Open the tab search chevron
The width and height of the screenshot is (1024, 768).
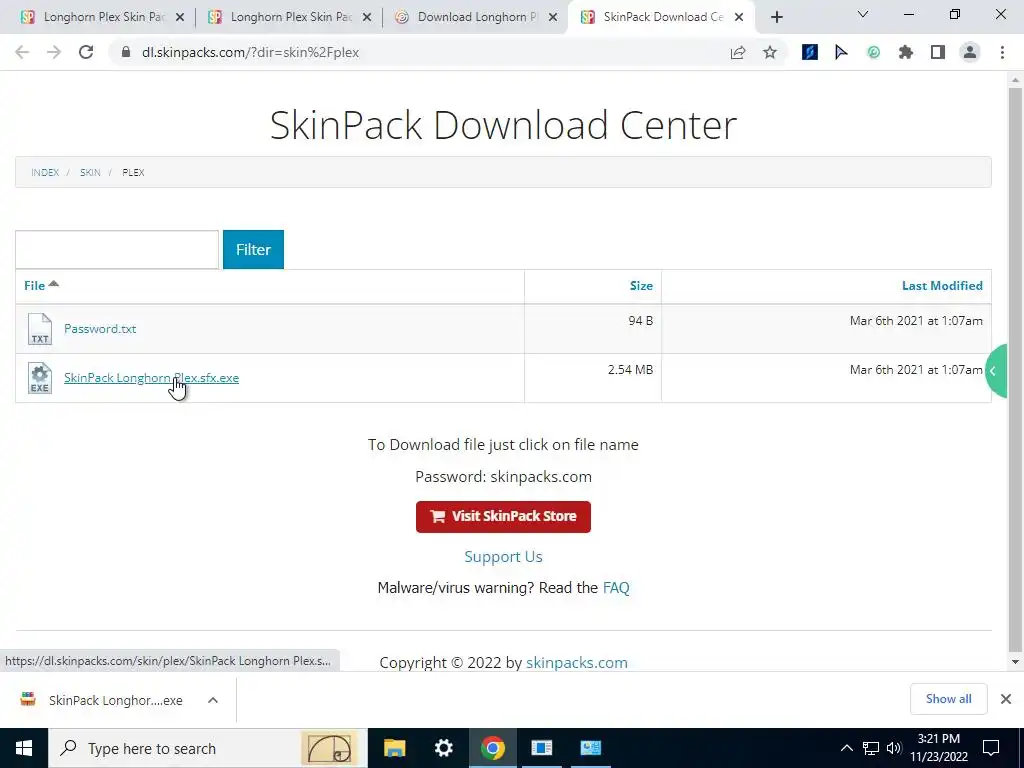(x=863, y=14)
